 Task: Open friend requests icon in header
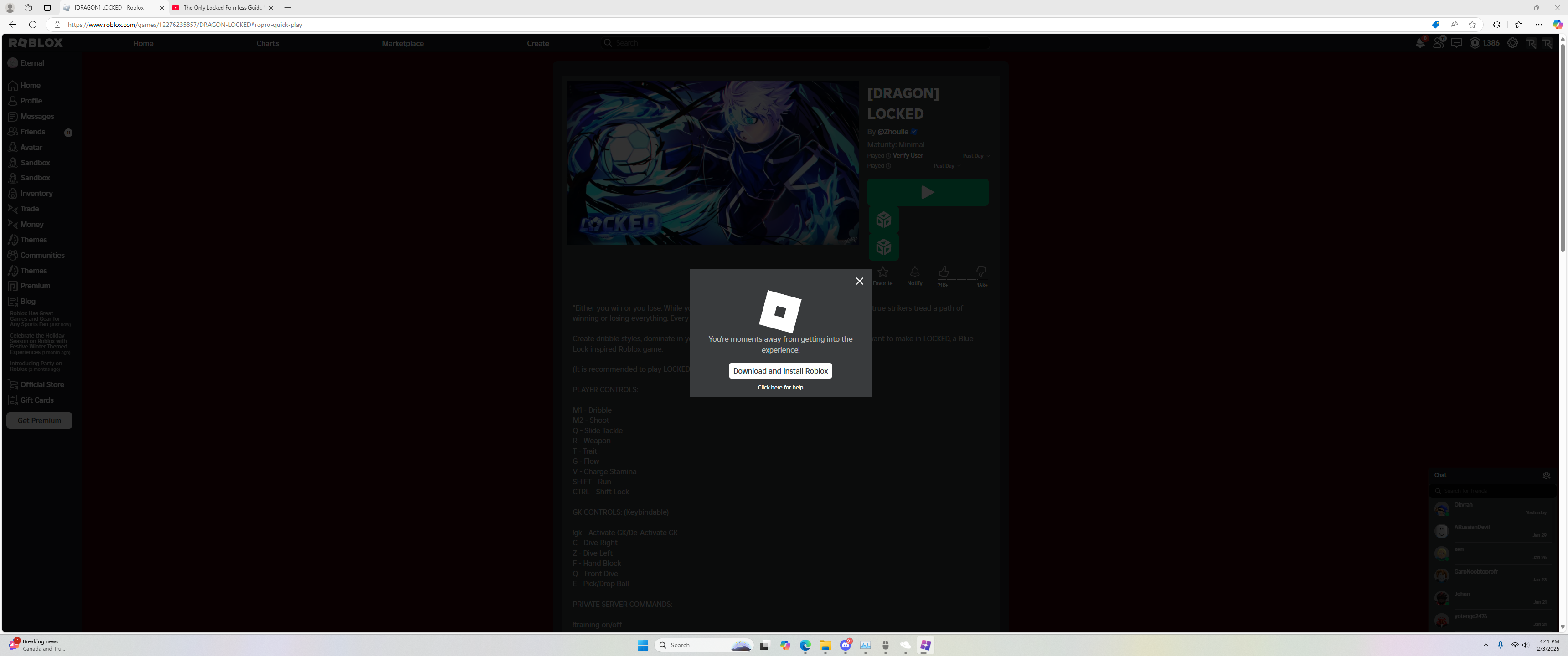tap(1438, 43)
